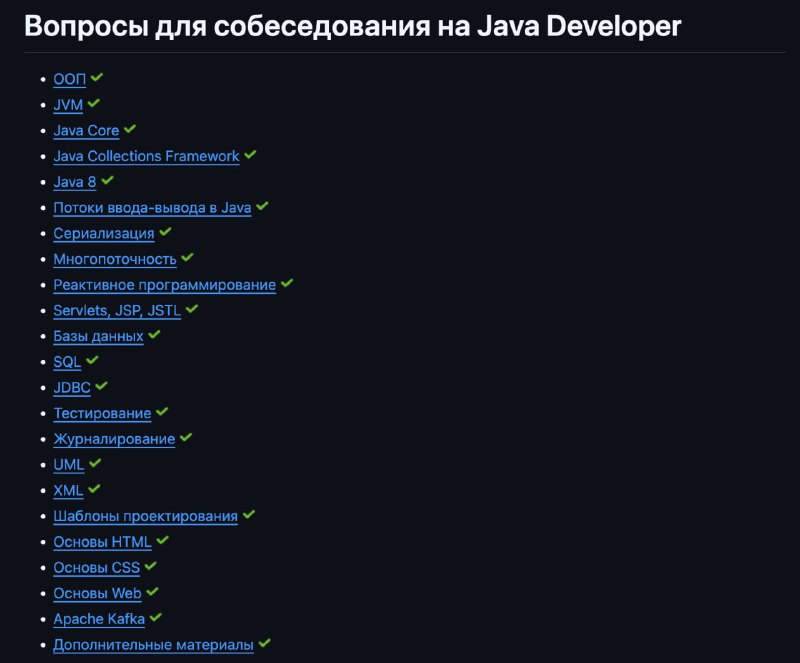
Task: Open the Дополнительные материалы link
Action: coord(154,645)
